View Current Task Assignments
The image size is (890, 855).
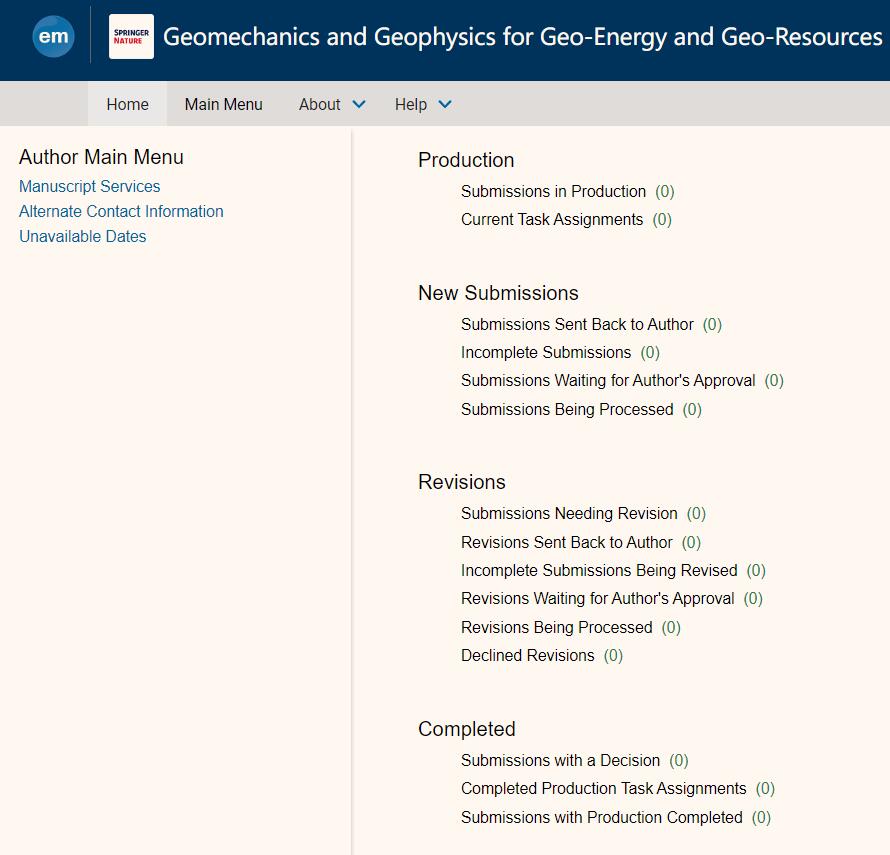click(x=551, y=220)
